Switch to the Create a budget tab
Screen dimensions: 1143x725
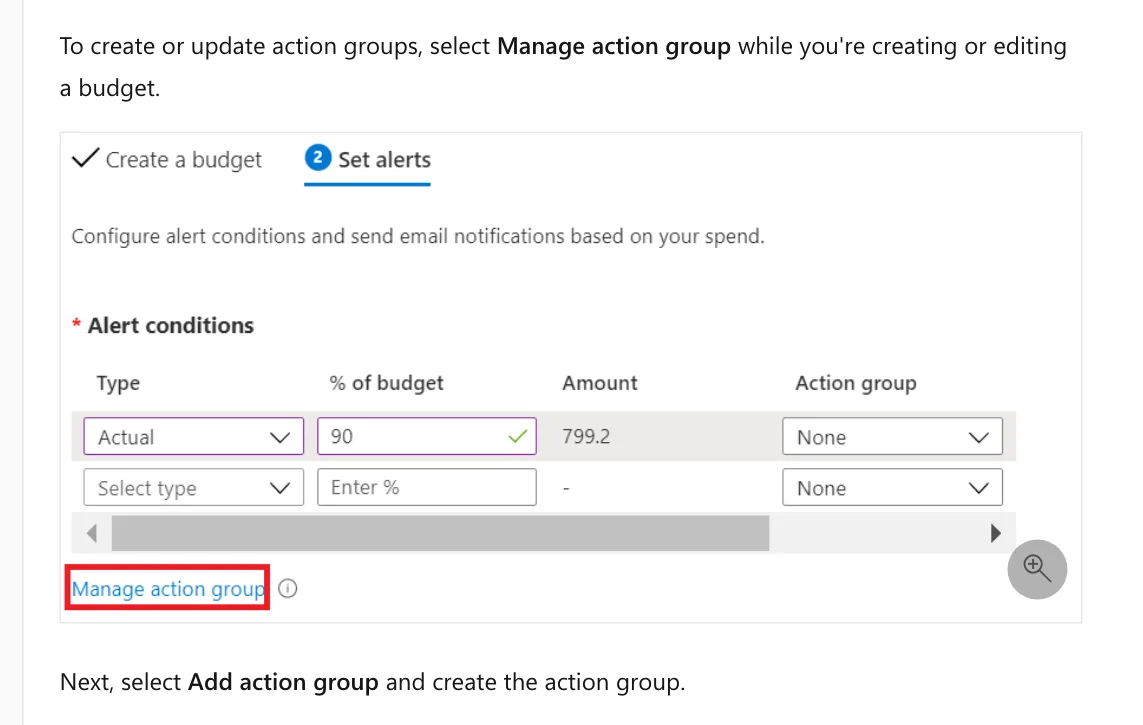click(167, 160)
